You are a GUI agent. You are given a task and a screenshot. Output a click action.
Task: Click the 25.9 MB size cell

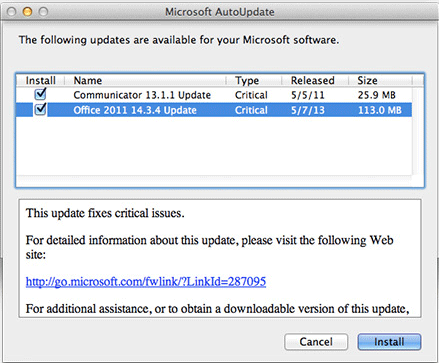(377, 95)
